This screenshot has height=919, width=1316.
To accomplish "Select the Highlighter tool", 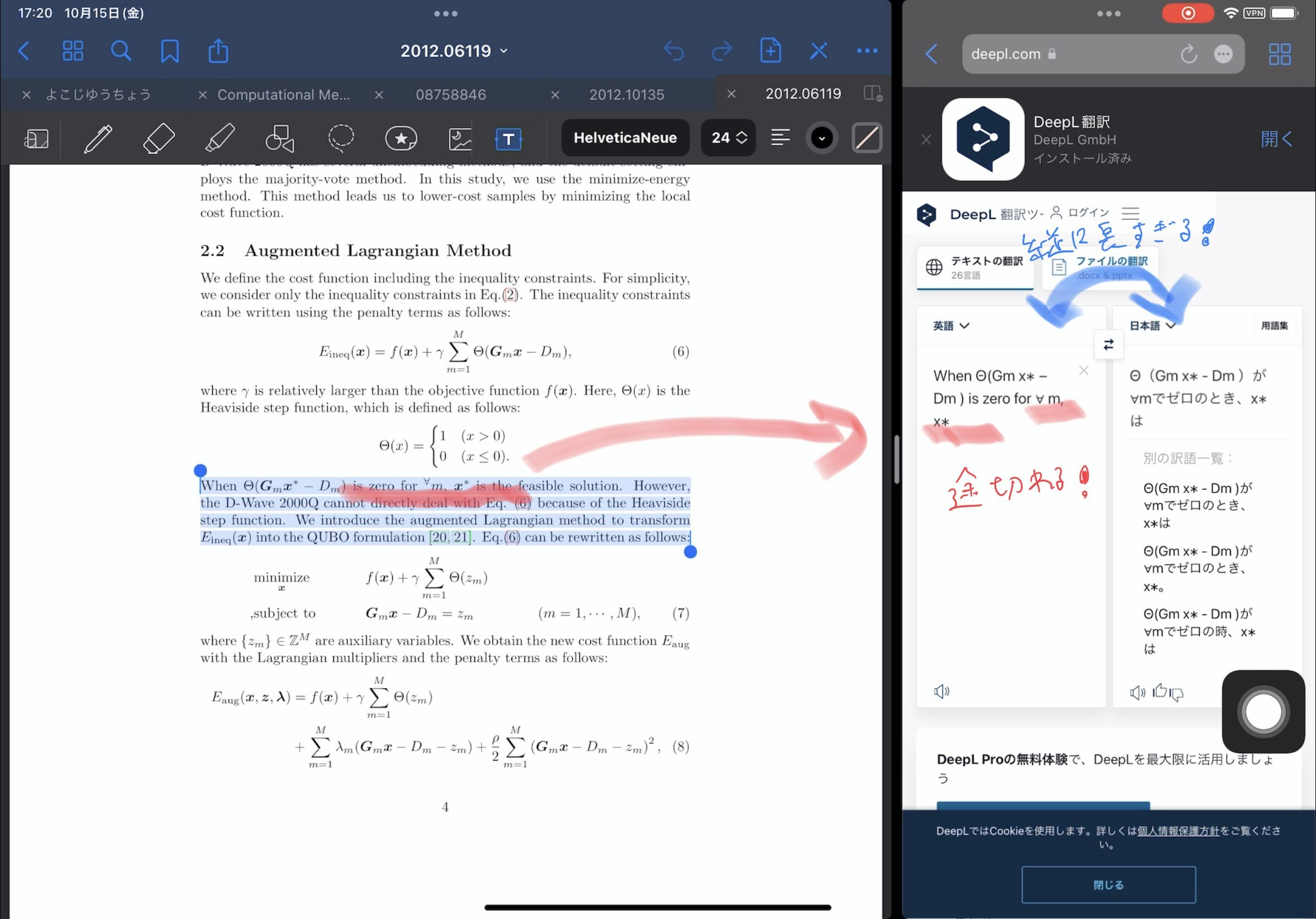I will click(x=219, y=138).
